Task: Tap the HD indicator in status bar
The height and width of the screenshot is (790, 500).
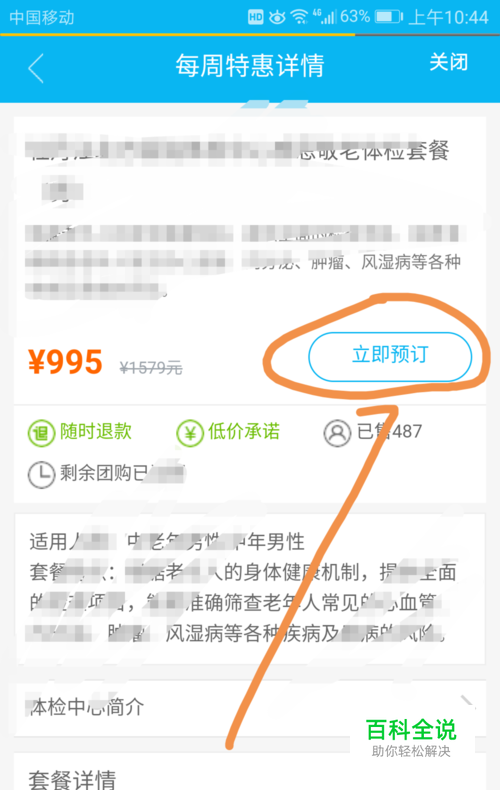Action: [x=256, y=18]
